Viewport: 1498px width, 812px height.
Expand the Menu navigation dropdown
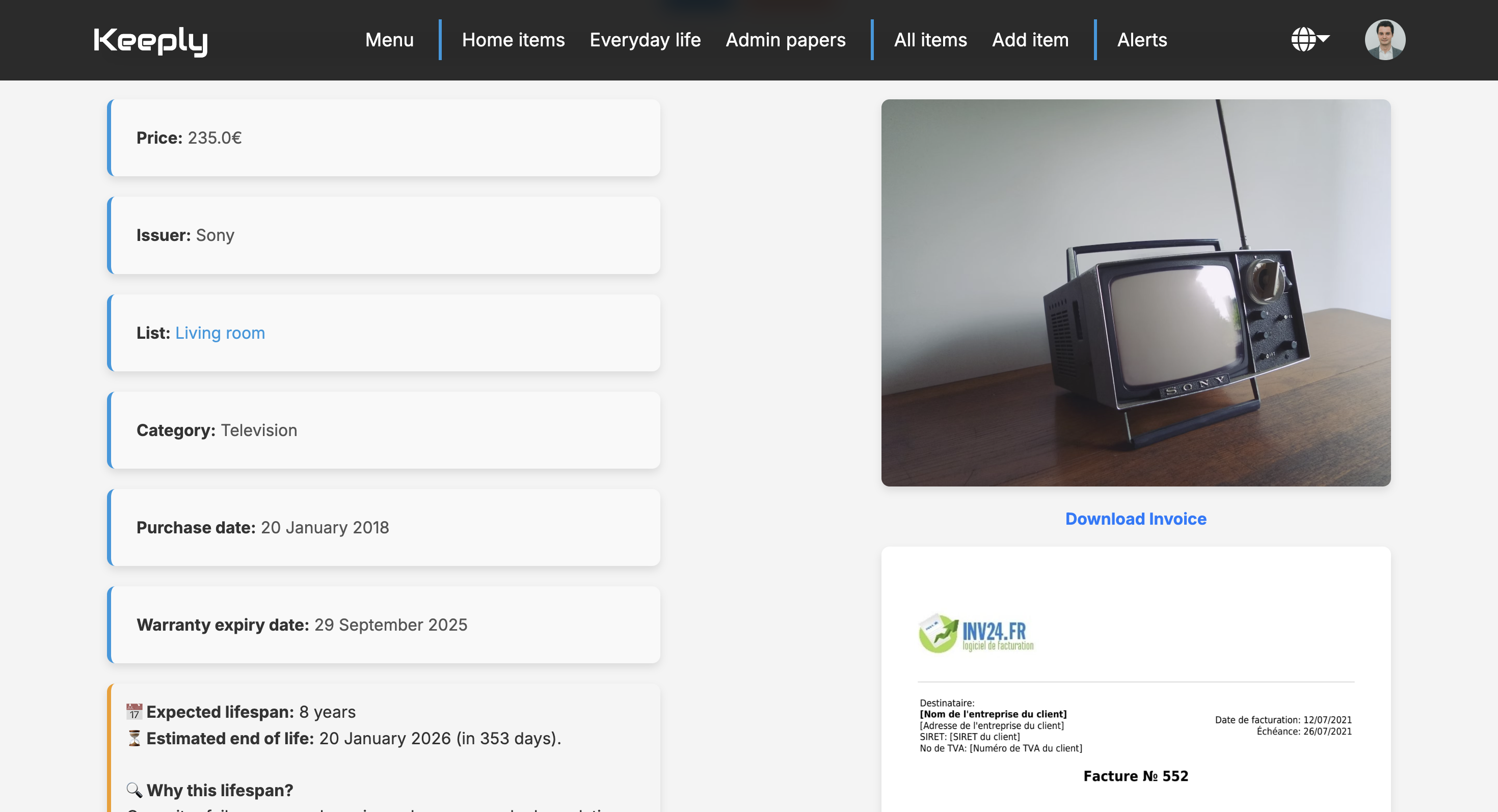(x=389, y=40)
